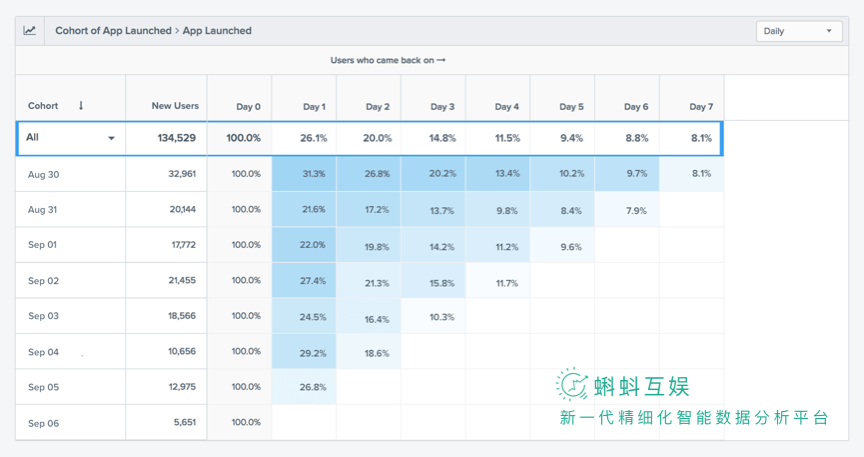The image size is (864, 457).
Task: Click Aug 31 new users count 20,144
Action: (x=182, y=209)
